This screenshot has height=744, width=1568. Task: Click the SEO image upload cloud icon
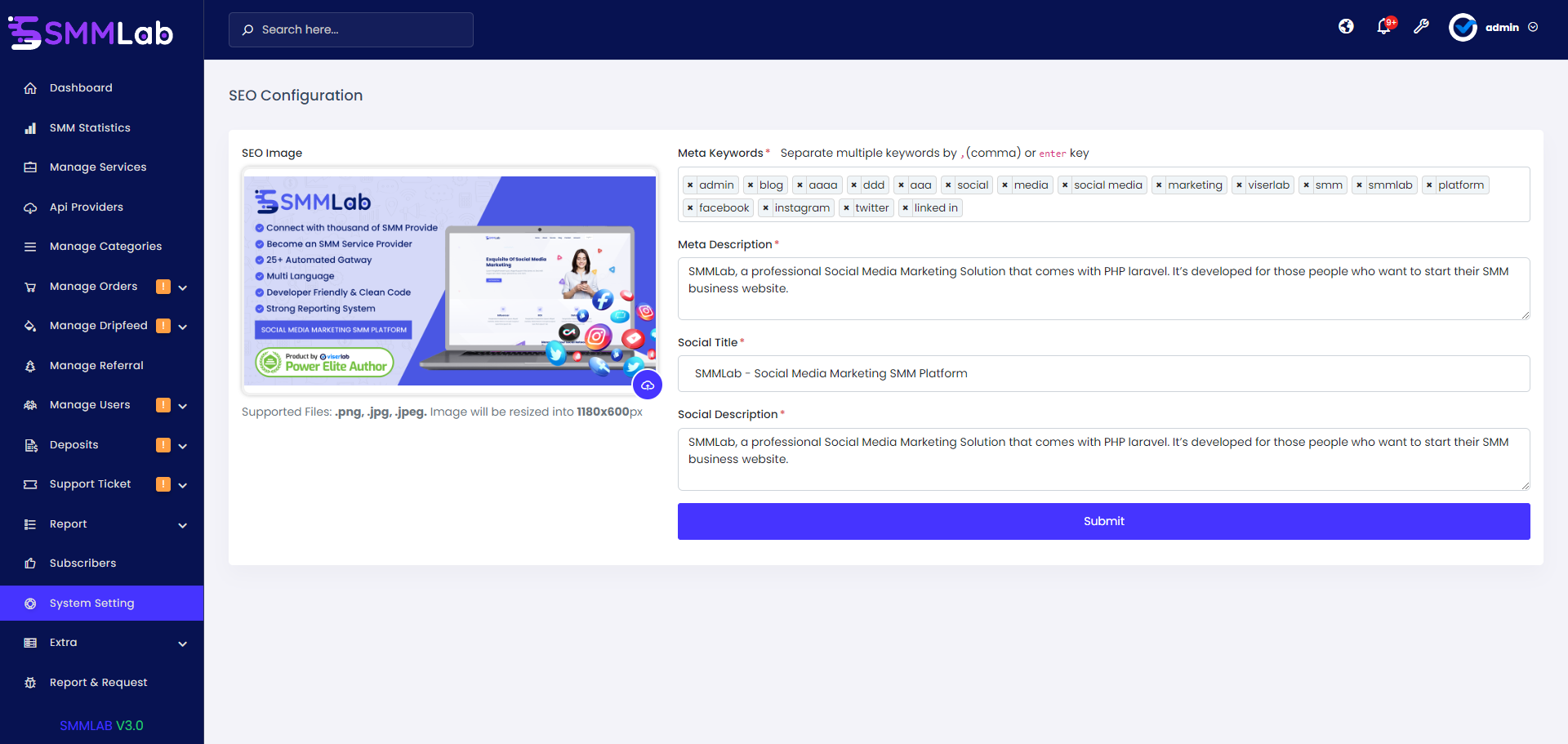pos(648,385)
